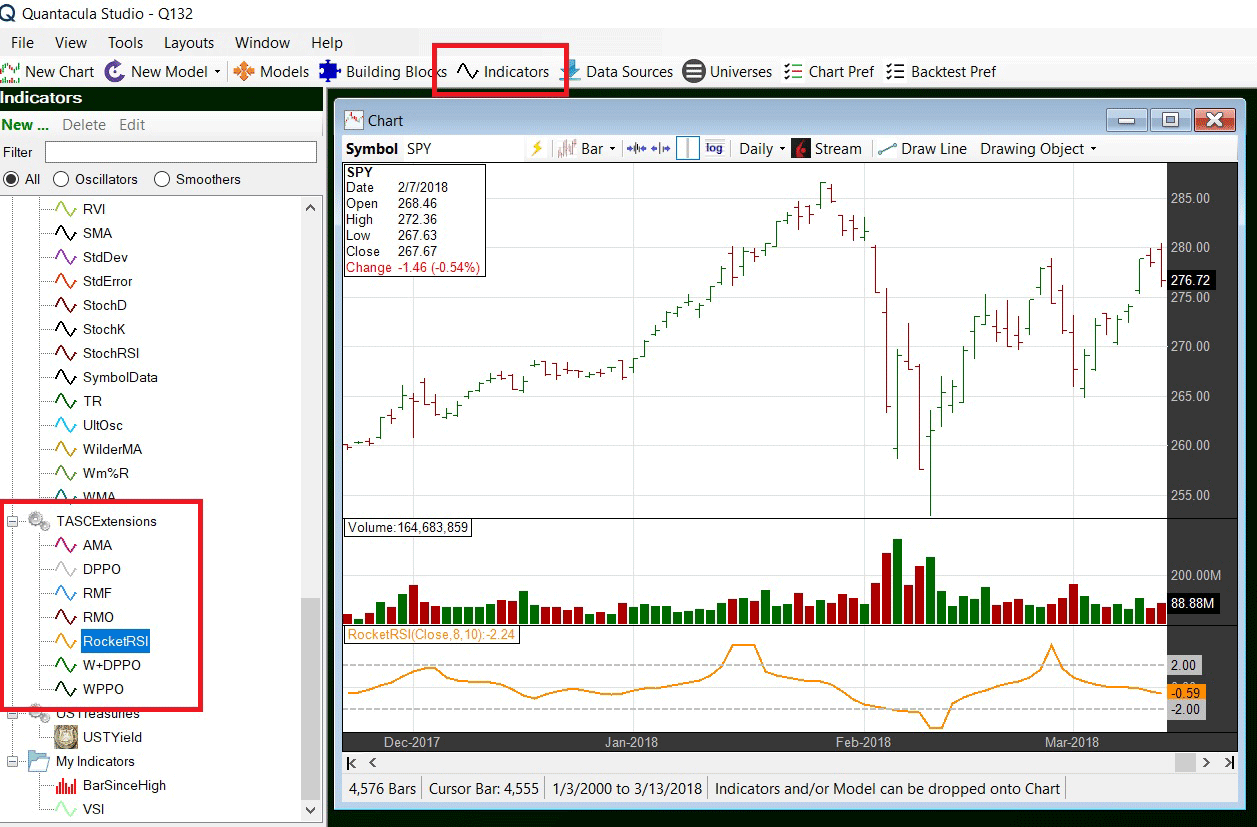Activate the Draw Line tool
Image resolution: width=1257 pixels, height=827 pixels.
[x=922, y=149]
